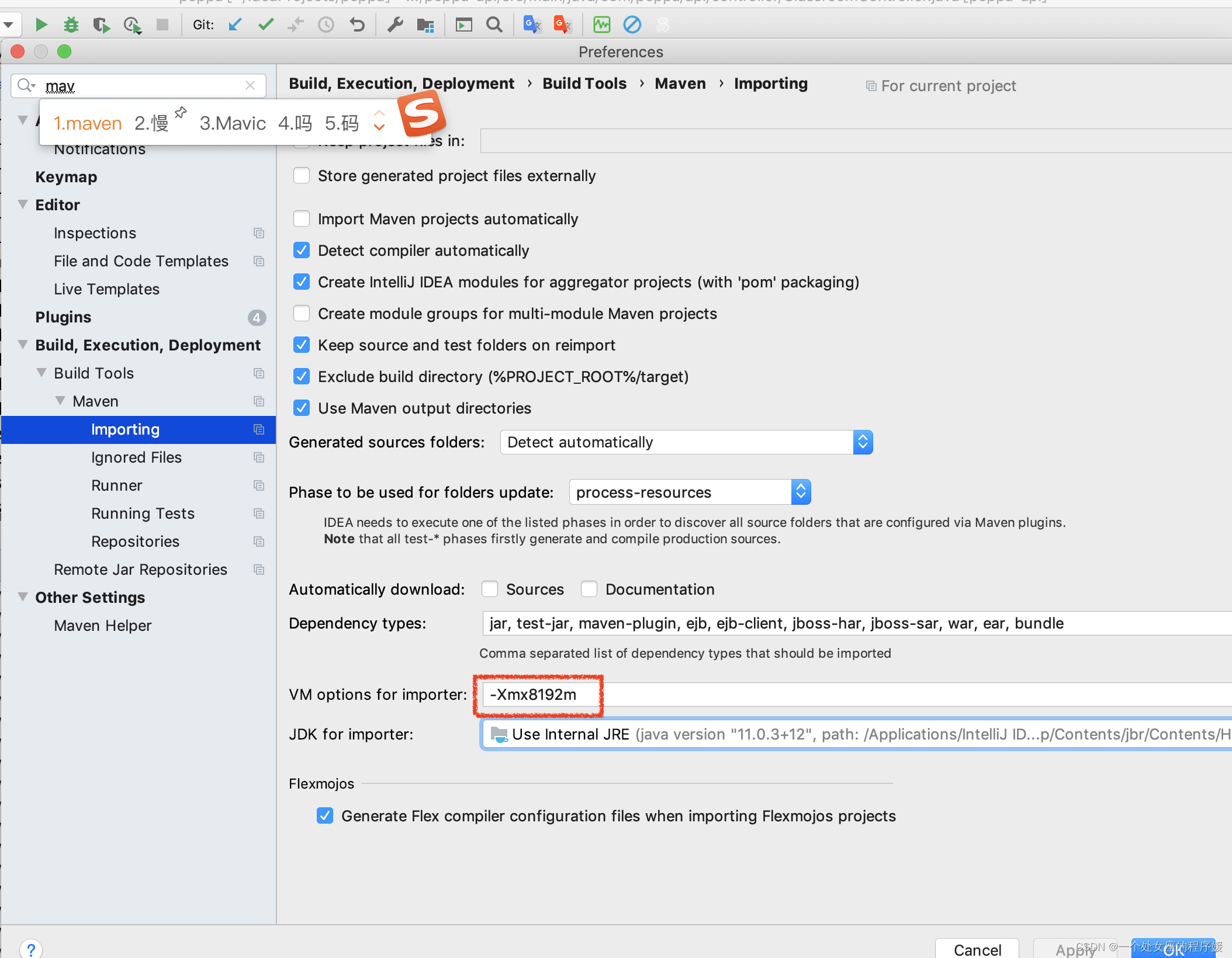Click the Git update project arrow
Screen dimensions: 1232x958
click(x=235, y=25)
